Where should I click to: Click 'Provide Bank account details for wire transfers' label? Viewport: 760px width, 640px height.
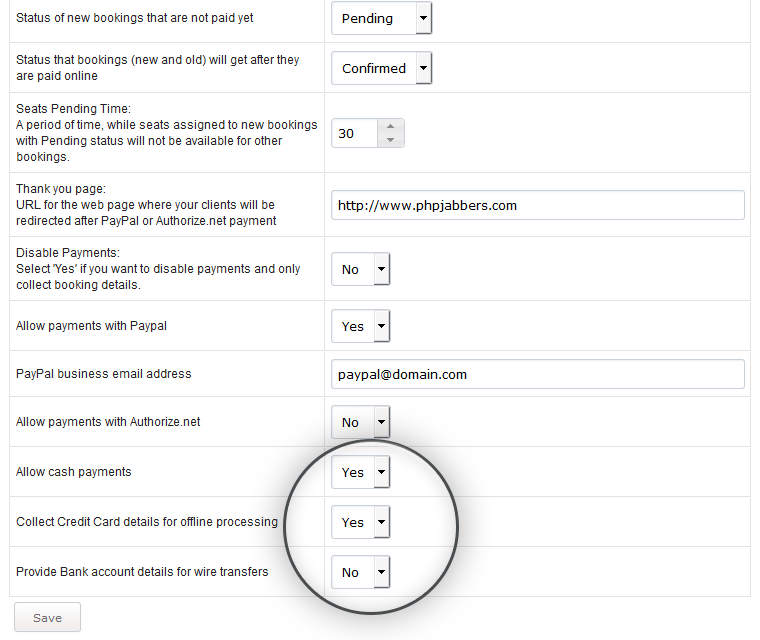(142, 572)
